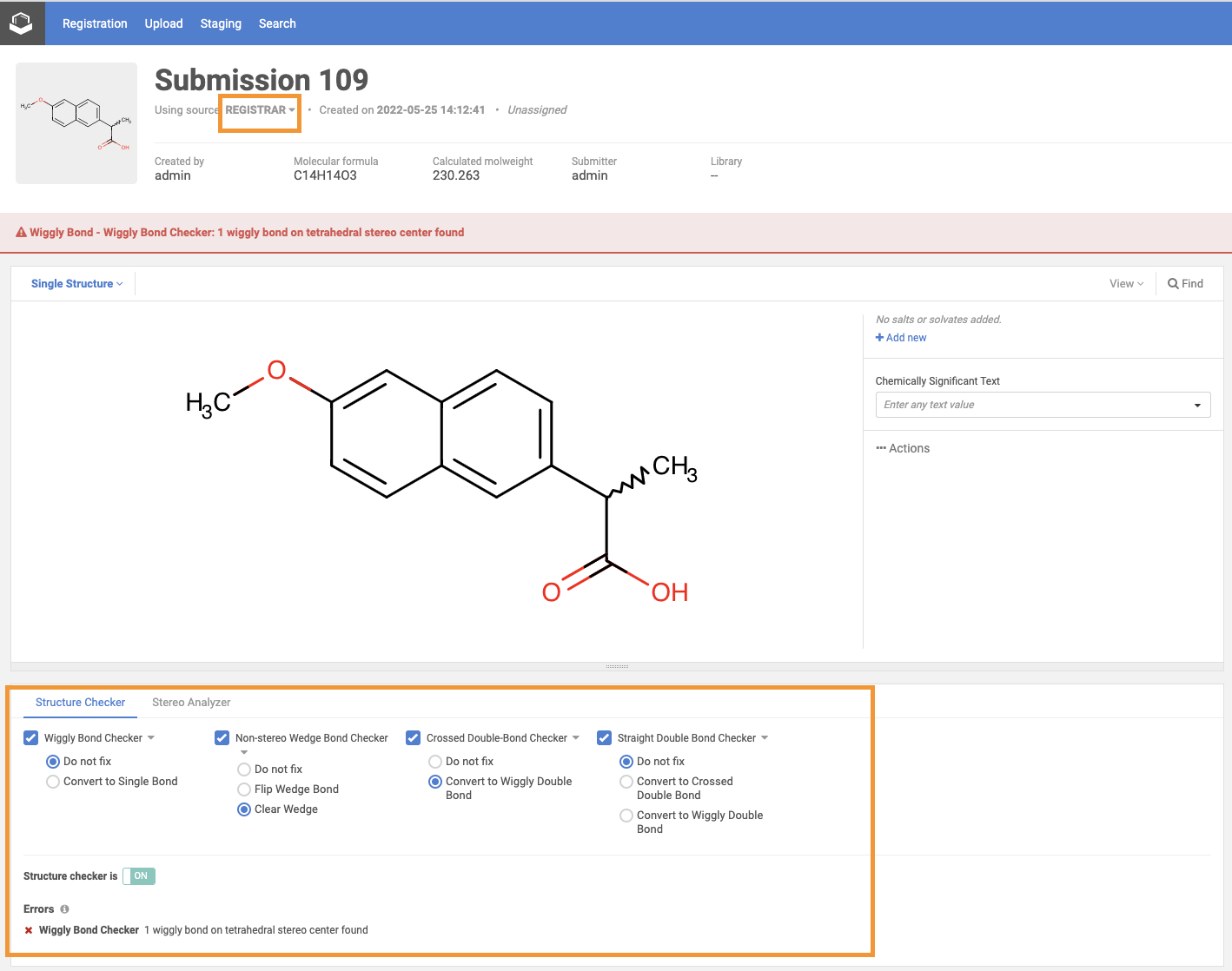Image resolution: width=1232 pixels, height=971 pixels.
Task: Click the molecule structure thumbnail
Action: [76, 123]
